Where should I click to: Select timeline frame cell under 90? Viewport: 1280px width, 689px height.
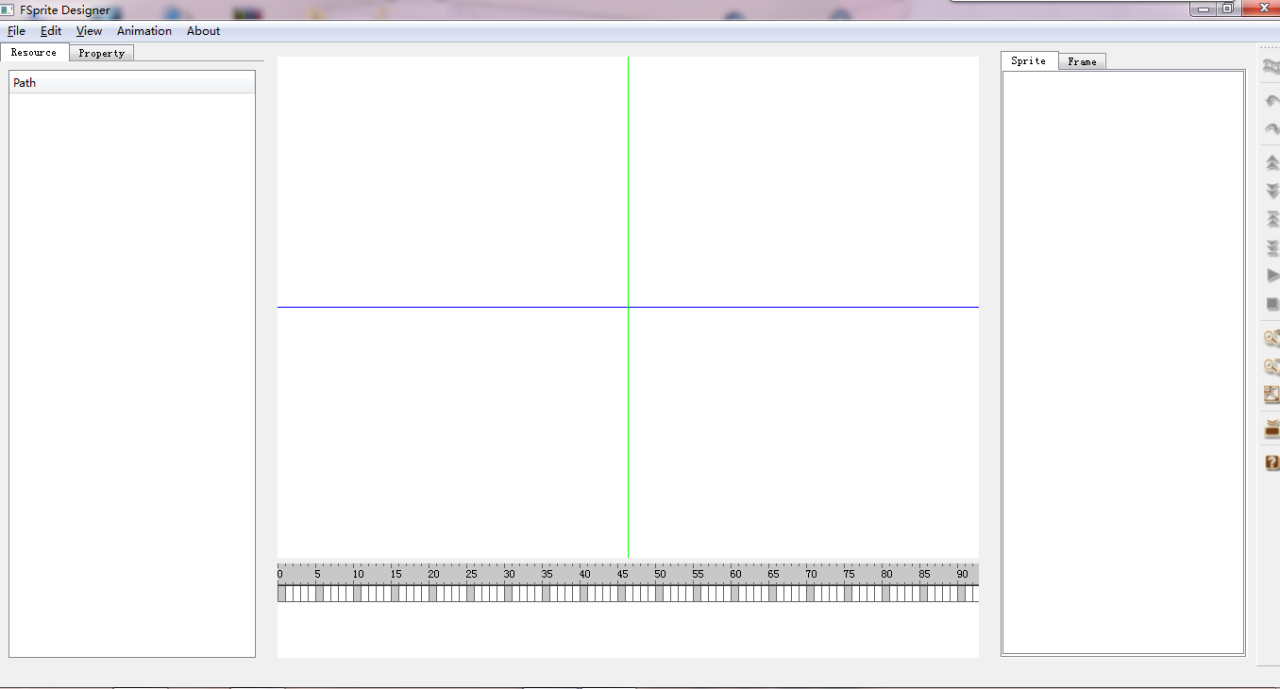(961, 593)
